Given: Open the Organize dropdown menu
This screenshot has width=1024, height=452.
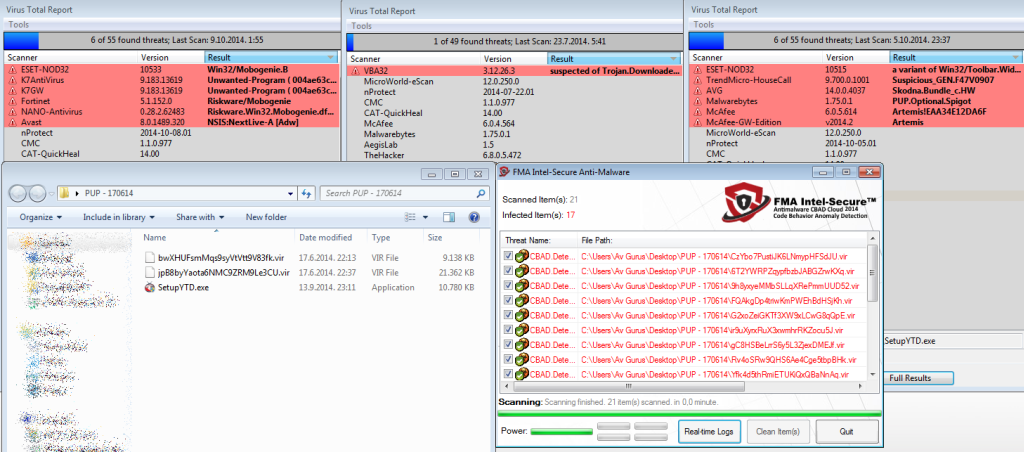Looking at the screenshot, I should [x=40, y=217].
